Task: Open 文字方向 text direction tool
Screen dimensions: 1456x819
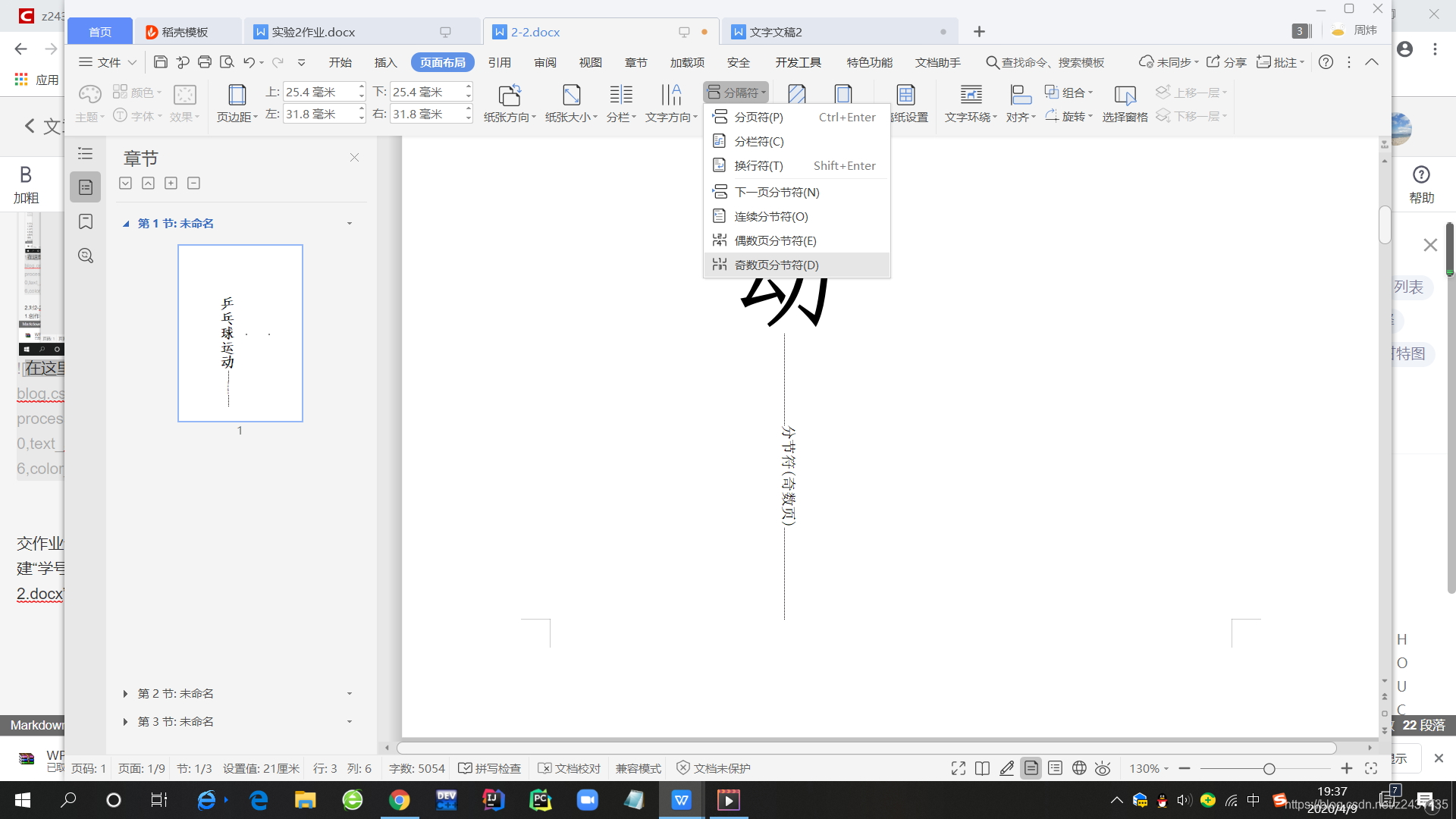Action: coord(671,103)
